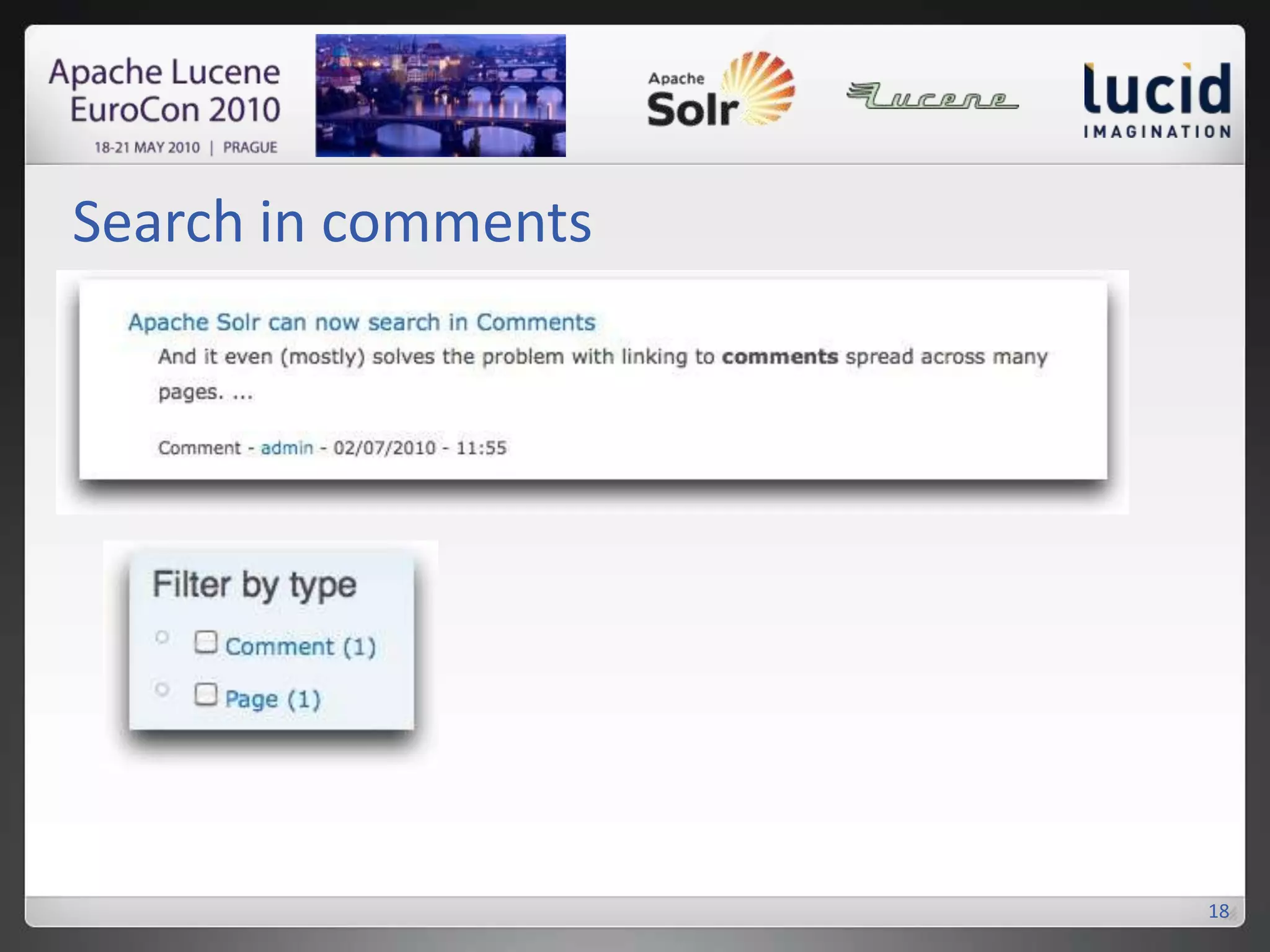
Task: Click the bullet beside Comment filter
Action: pyautogui.click(x=162, y=637)
